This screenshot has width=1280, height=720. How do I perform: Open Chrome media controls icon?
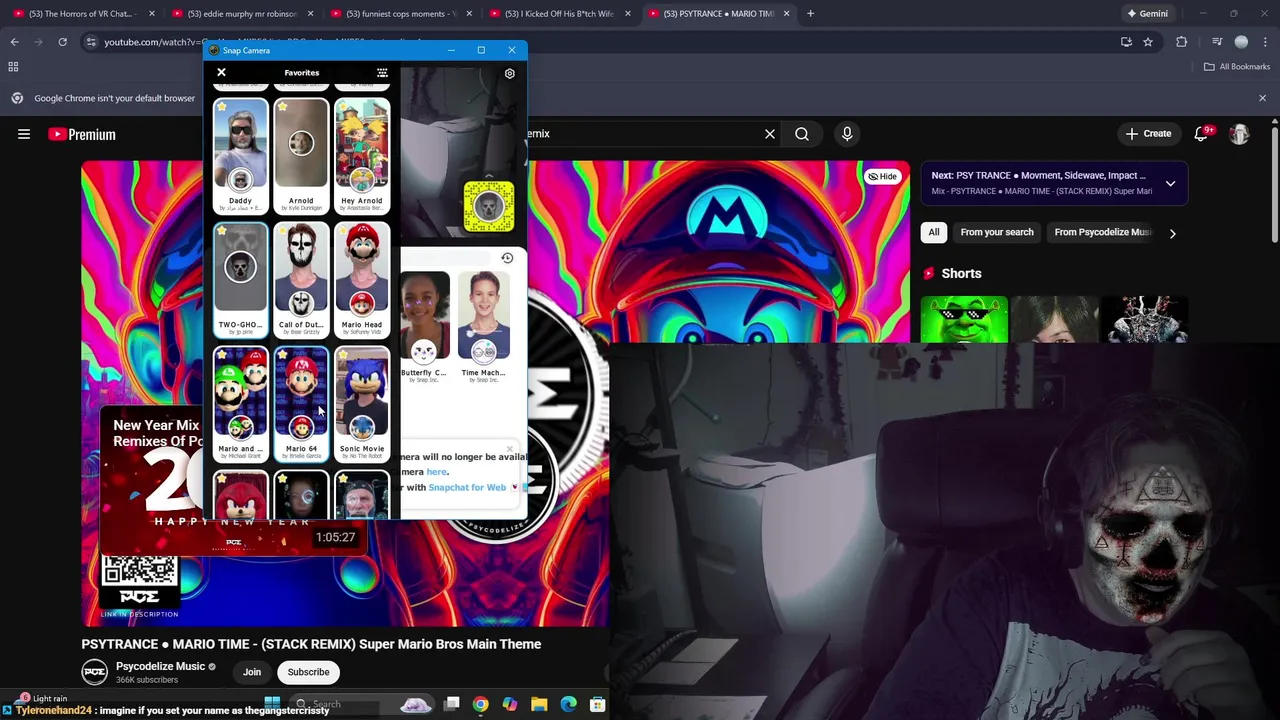click(x=1217, y=42)
